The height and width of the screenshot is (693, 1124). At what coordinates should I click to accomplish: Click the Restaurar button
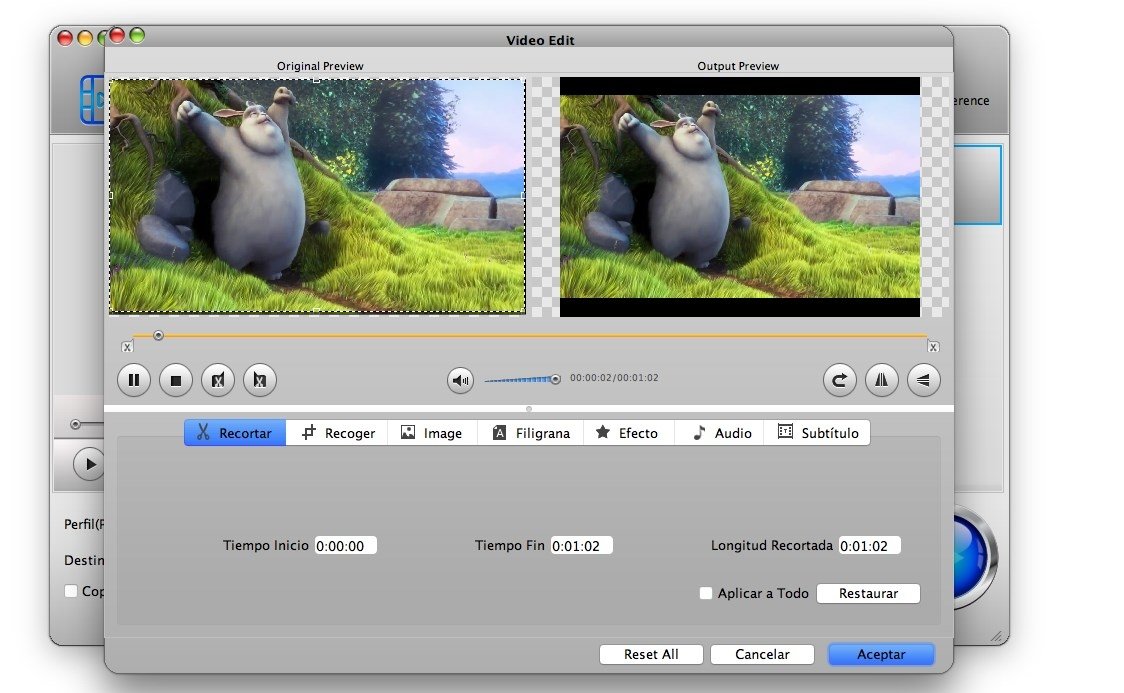click(868, 593)
